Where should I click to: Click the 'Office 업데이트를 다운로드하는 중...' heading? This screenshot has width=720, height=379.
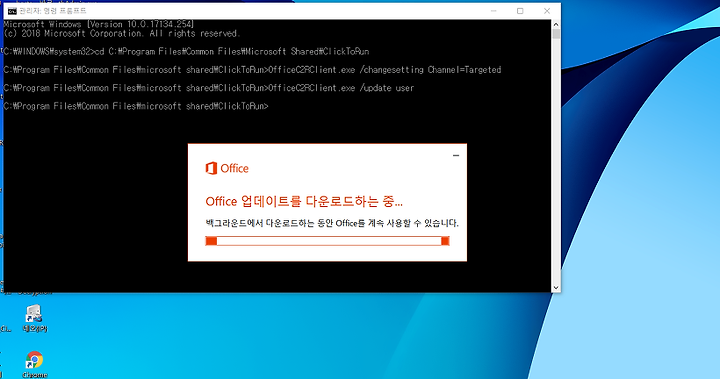pyautogui.click(x=304, y=201)
